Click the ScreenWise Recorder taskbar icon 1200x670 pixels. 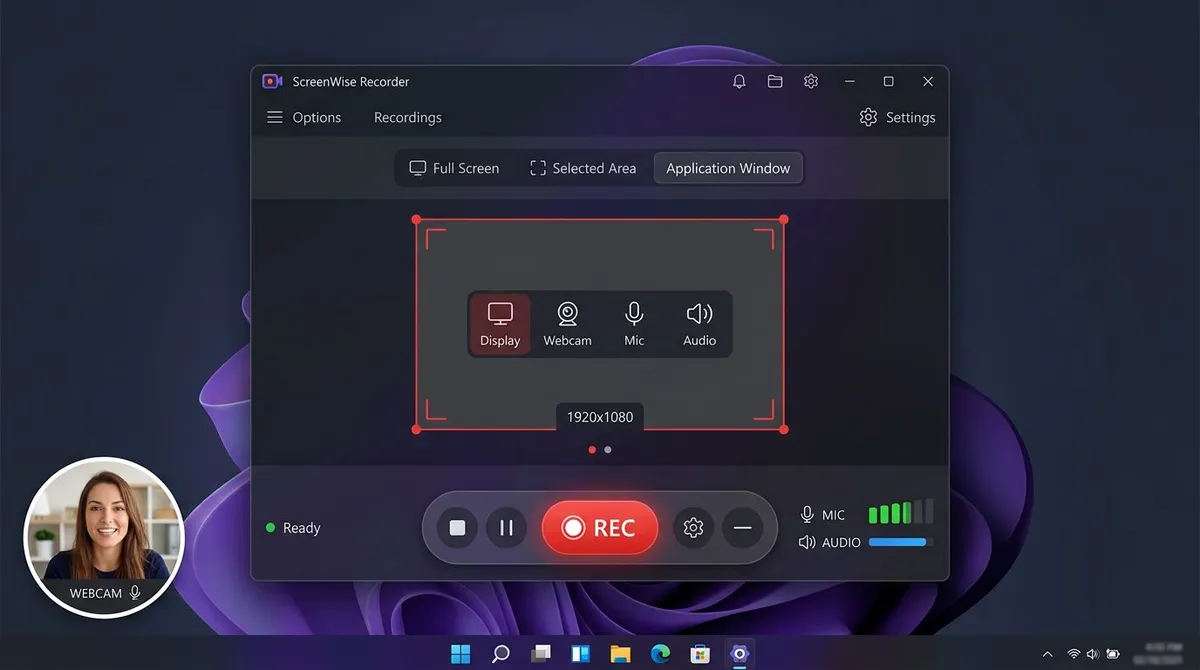740,654
